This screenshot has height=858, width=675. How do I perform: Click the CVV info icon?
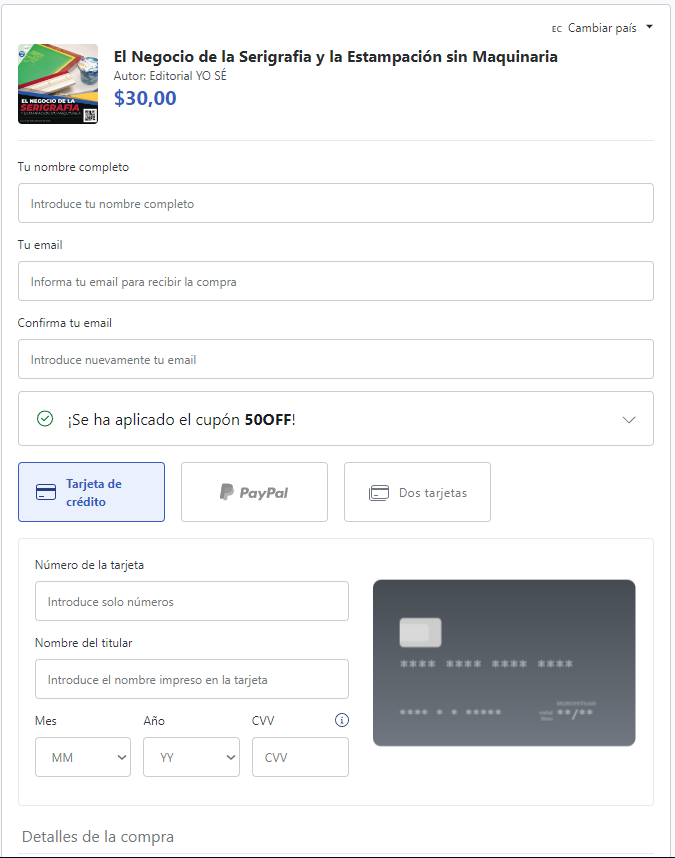click(342, 720)
